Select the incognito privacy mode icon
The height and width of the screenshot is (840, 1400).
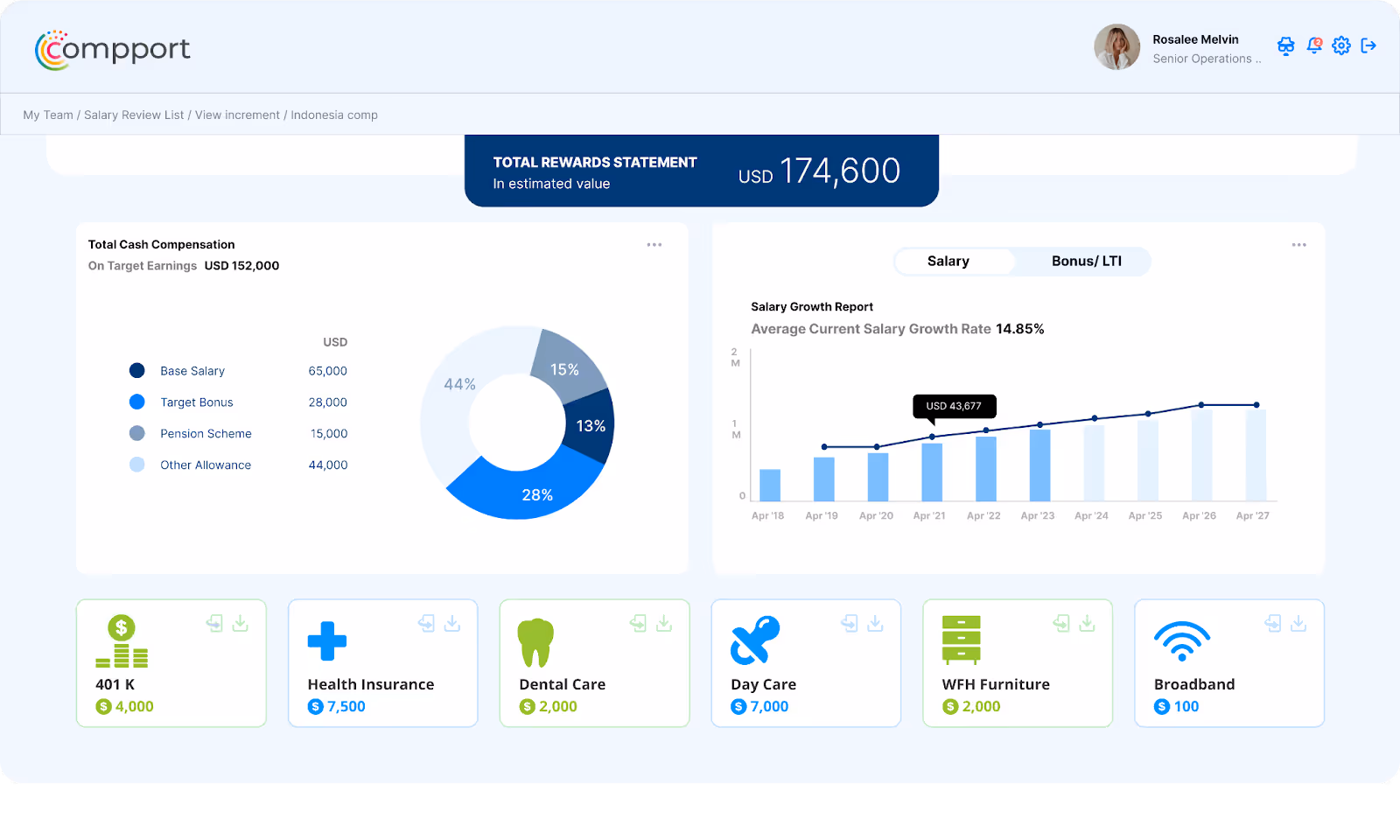[x=1285, y=45]
